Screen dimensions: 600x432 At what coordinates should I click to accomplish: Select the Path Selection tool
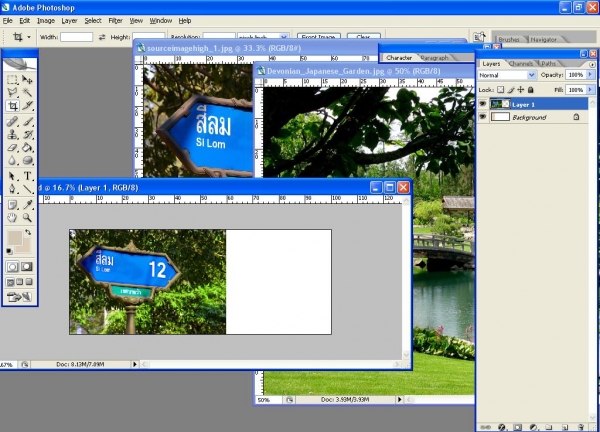pos(12,176)
